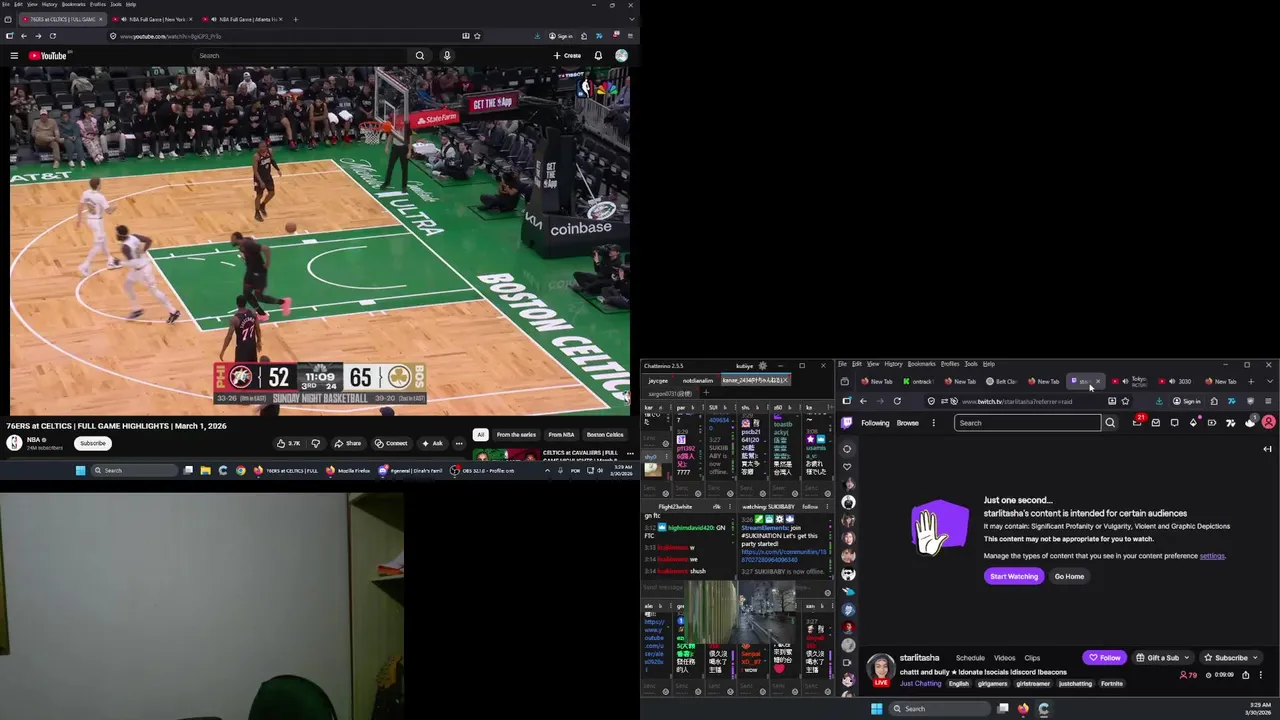Image resolution: width=1280 pixels, height=720 pixels.
Task: Select the 'From NBA' chip
Action: click(x=561, y=435)
